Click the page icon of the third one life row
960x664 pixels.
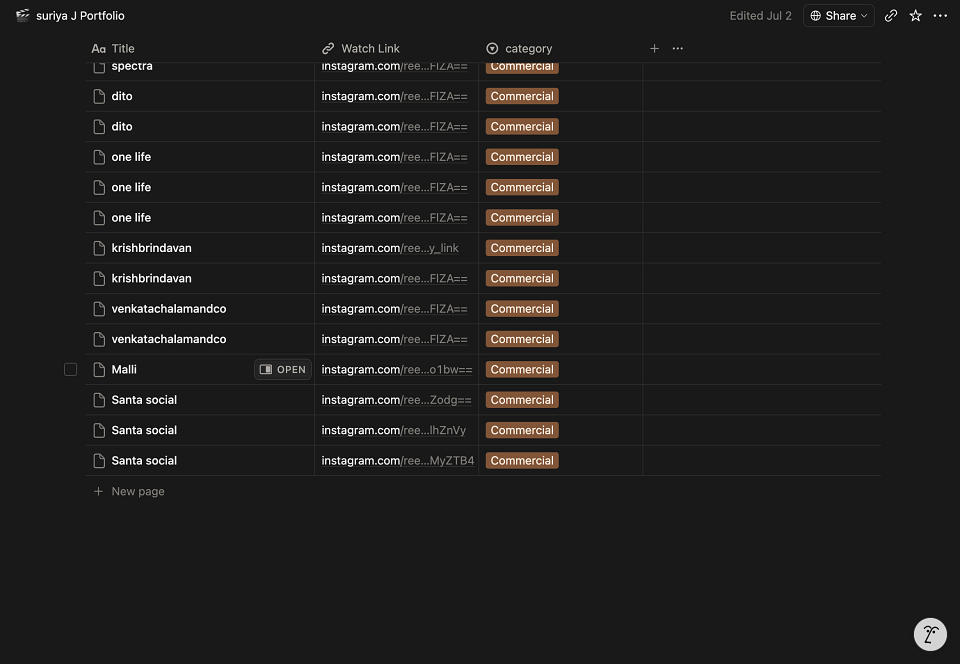(99, 218)
